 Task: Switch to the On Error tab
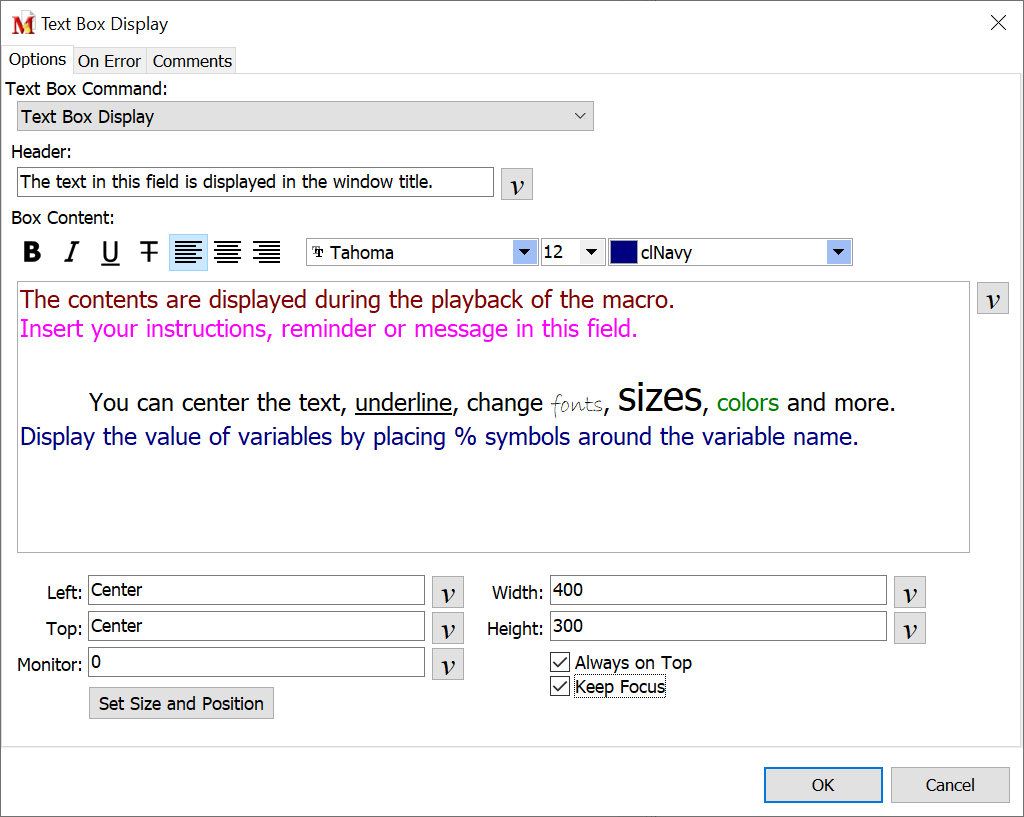[109, 61]
